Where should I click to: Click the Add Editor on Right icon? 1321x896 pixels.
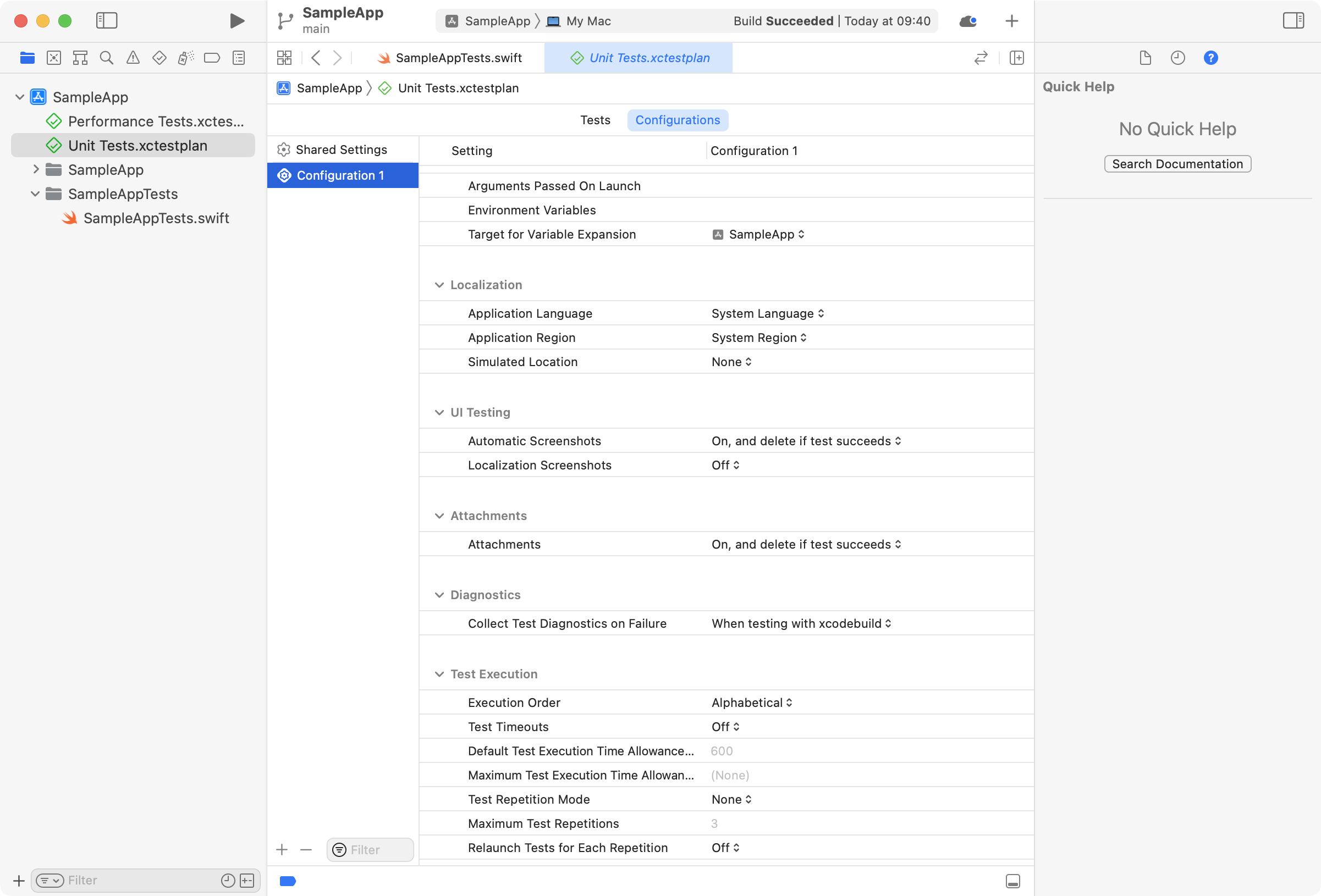click(1016, 57)
